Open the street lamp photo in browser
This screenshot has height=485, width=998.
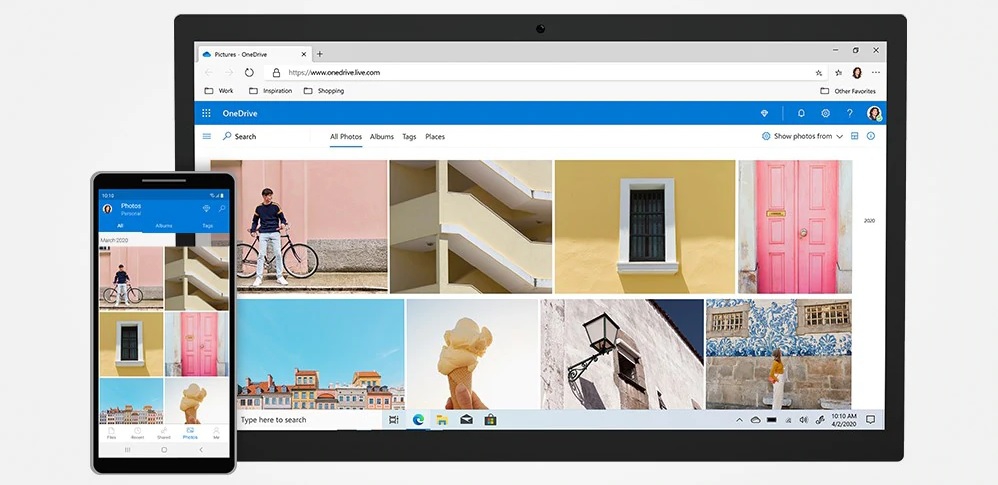[x=622, y=355]
